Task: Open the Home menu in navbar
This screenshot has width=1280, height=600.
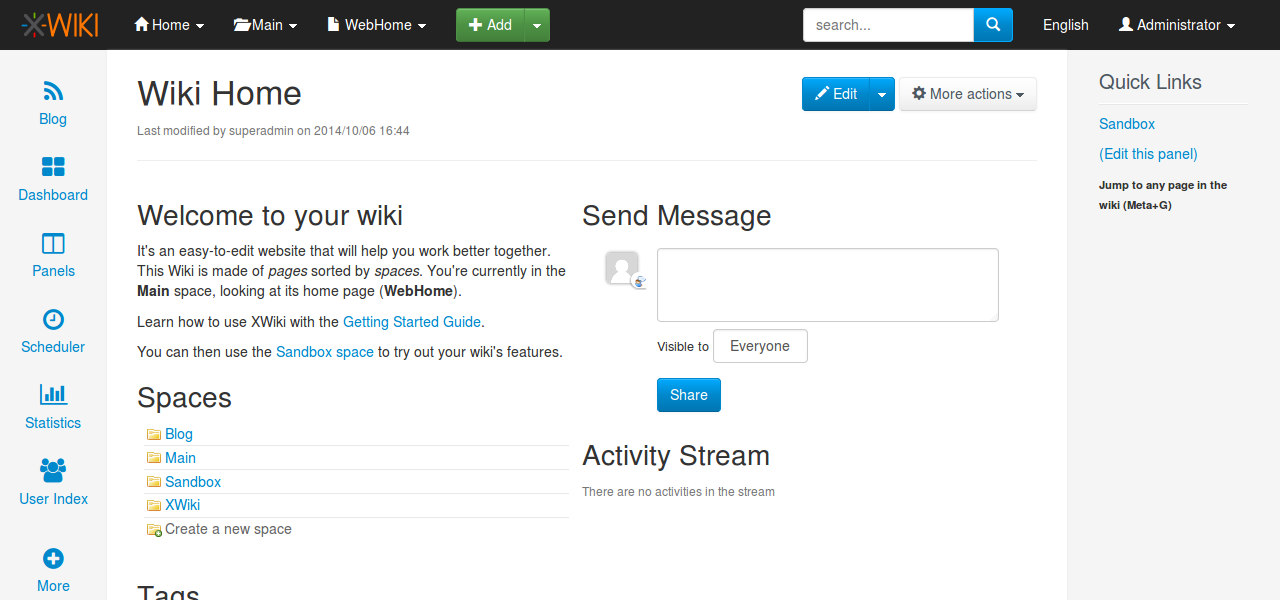Action: click(x=169, y=25)
